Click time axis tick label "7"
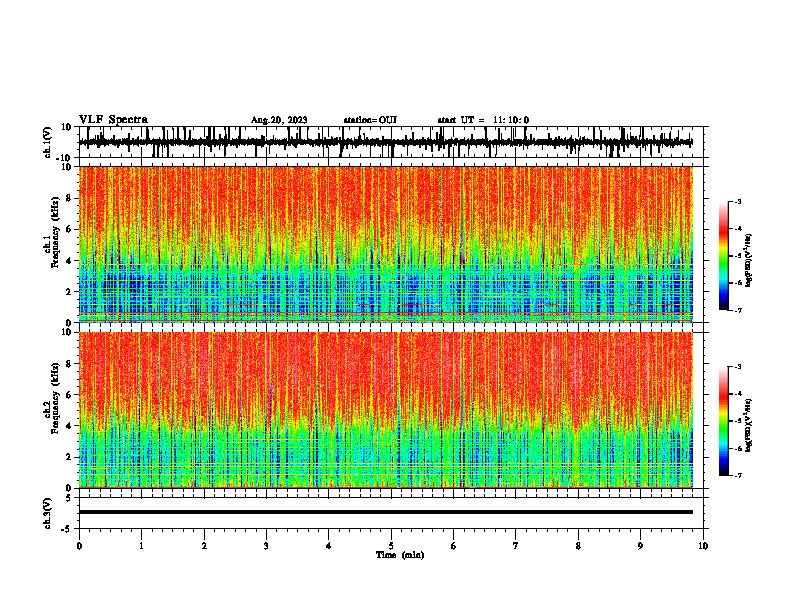792x612 pixels. click(516, 546)
